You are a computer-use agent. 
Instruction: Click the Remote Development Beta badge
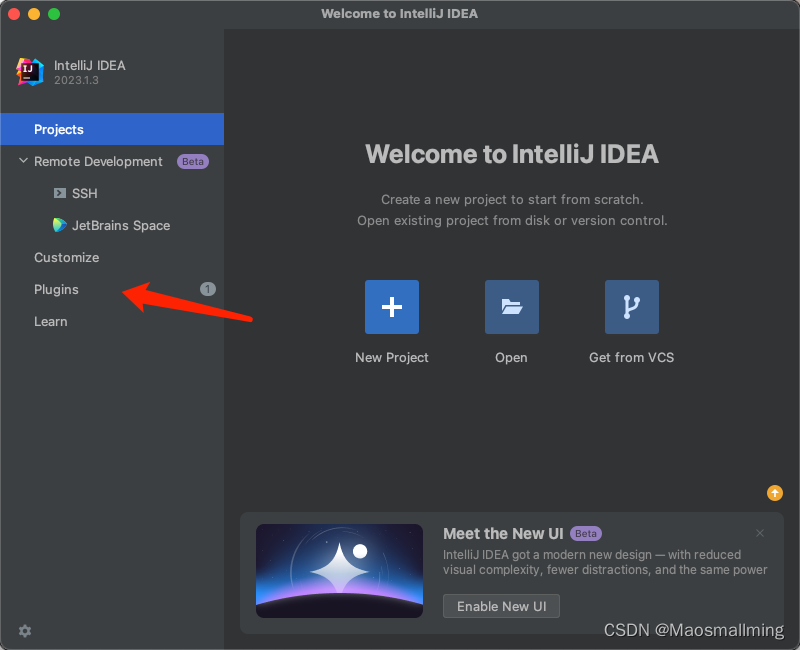193,161
